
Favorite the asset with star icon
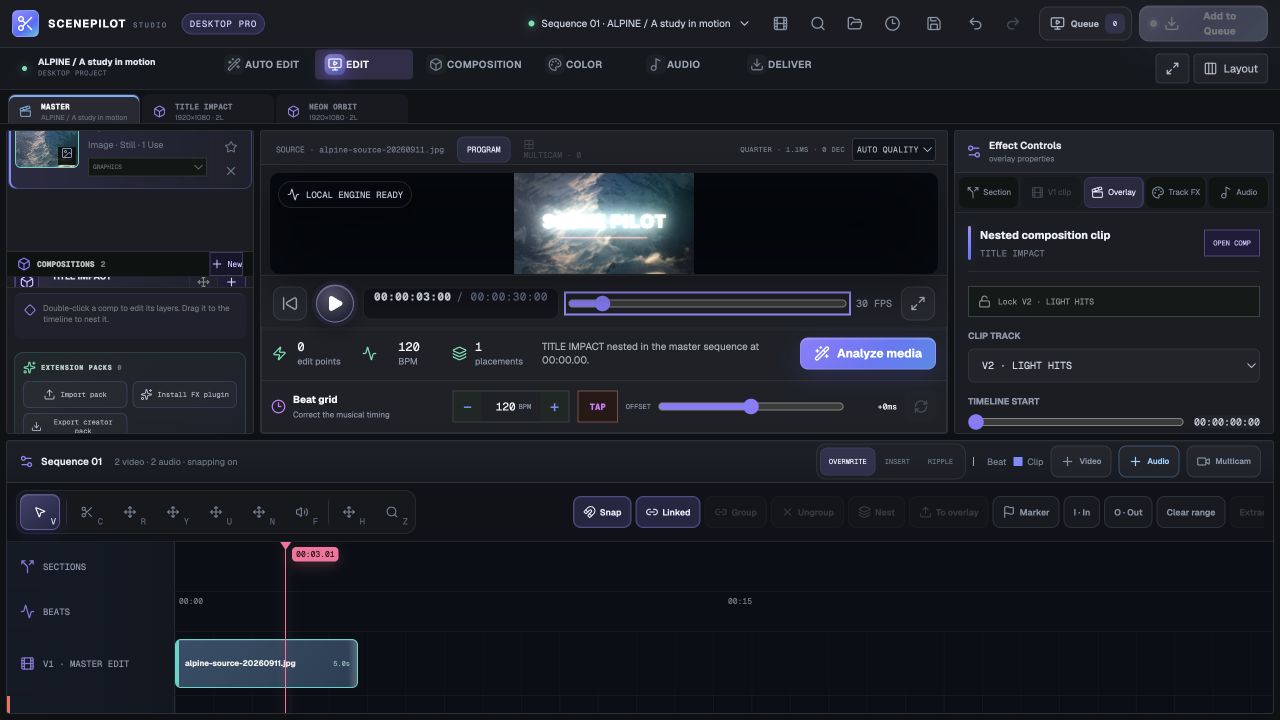(231, 147)
